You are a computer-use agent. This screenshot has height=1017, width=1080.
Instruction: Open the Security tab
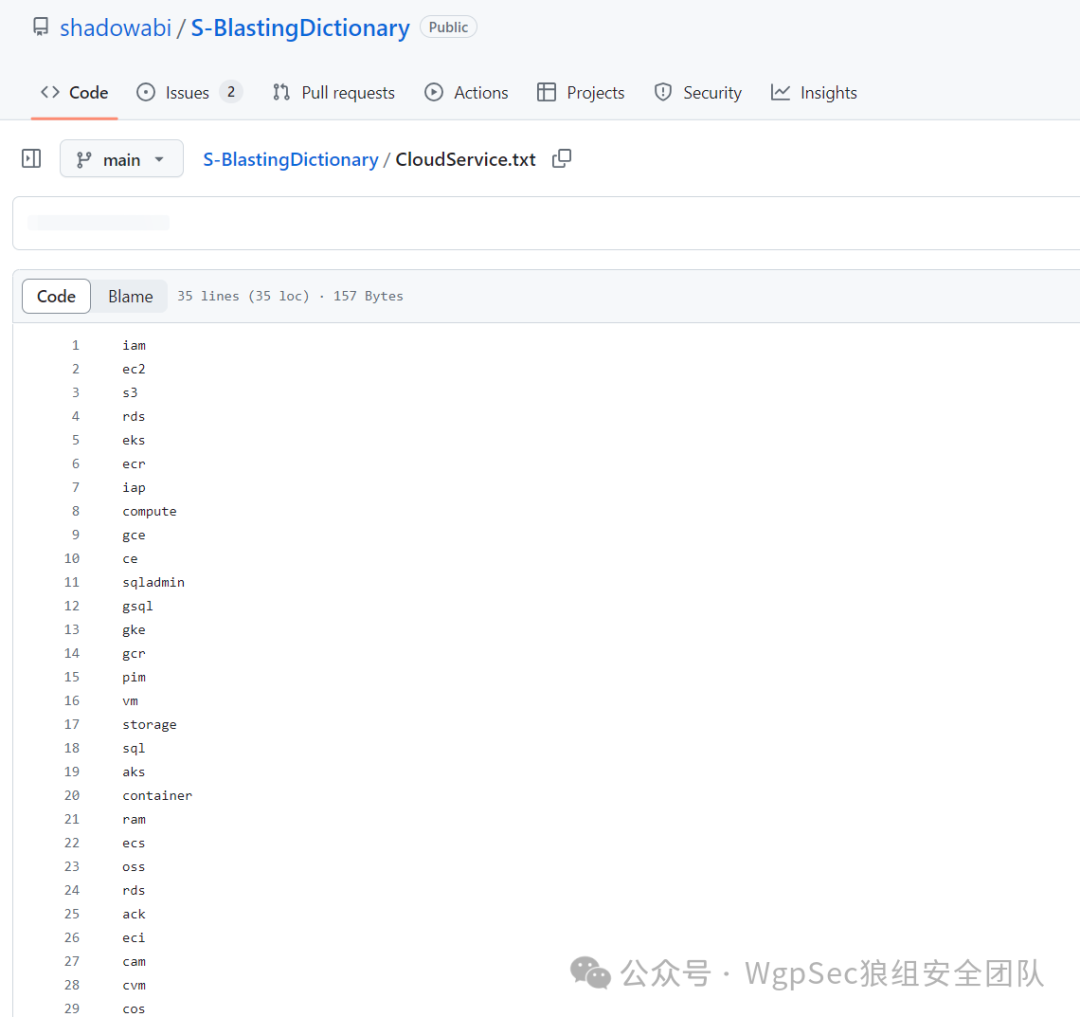point(698,92)
